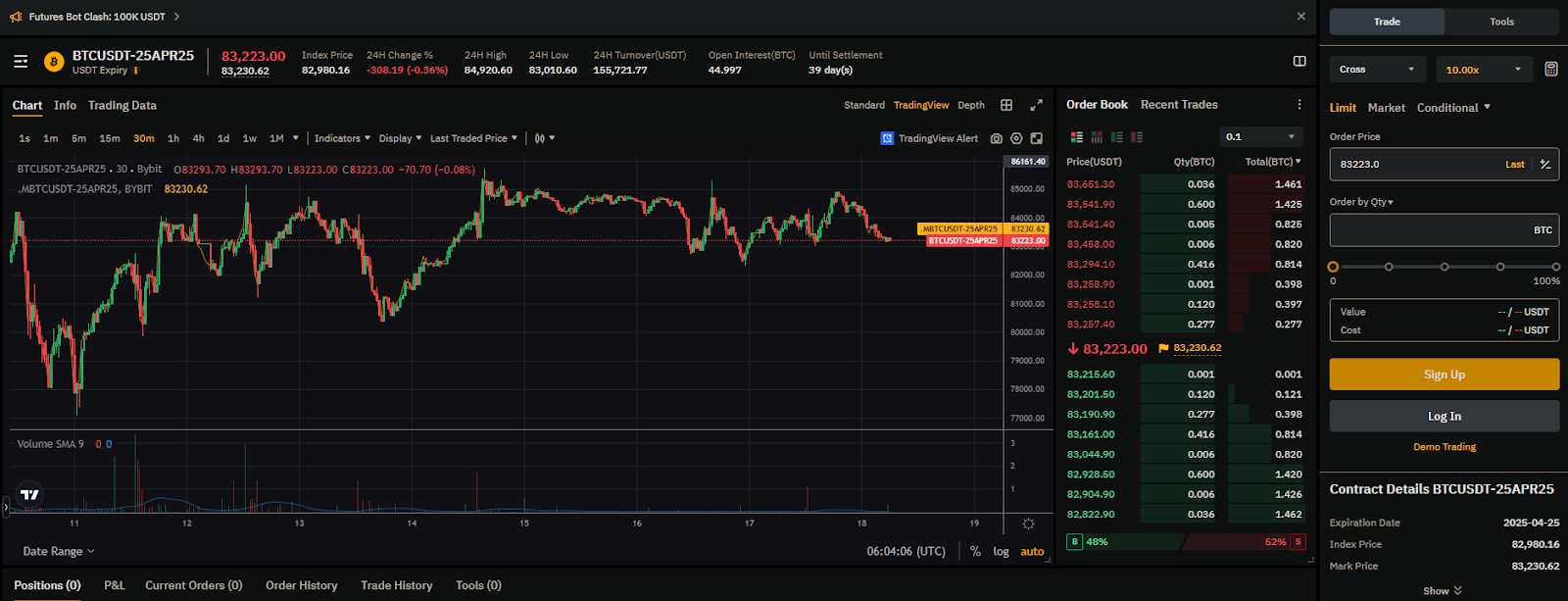Screen dimensions: 1568x601
Task: Open the 10.00x leverage dropdown
Action: pyautogui.click(x=1484, y=70)
